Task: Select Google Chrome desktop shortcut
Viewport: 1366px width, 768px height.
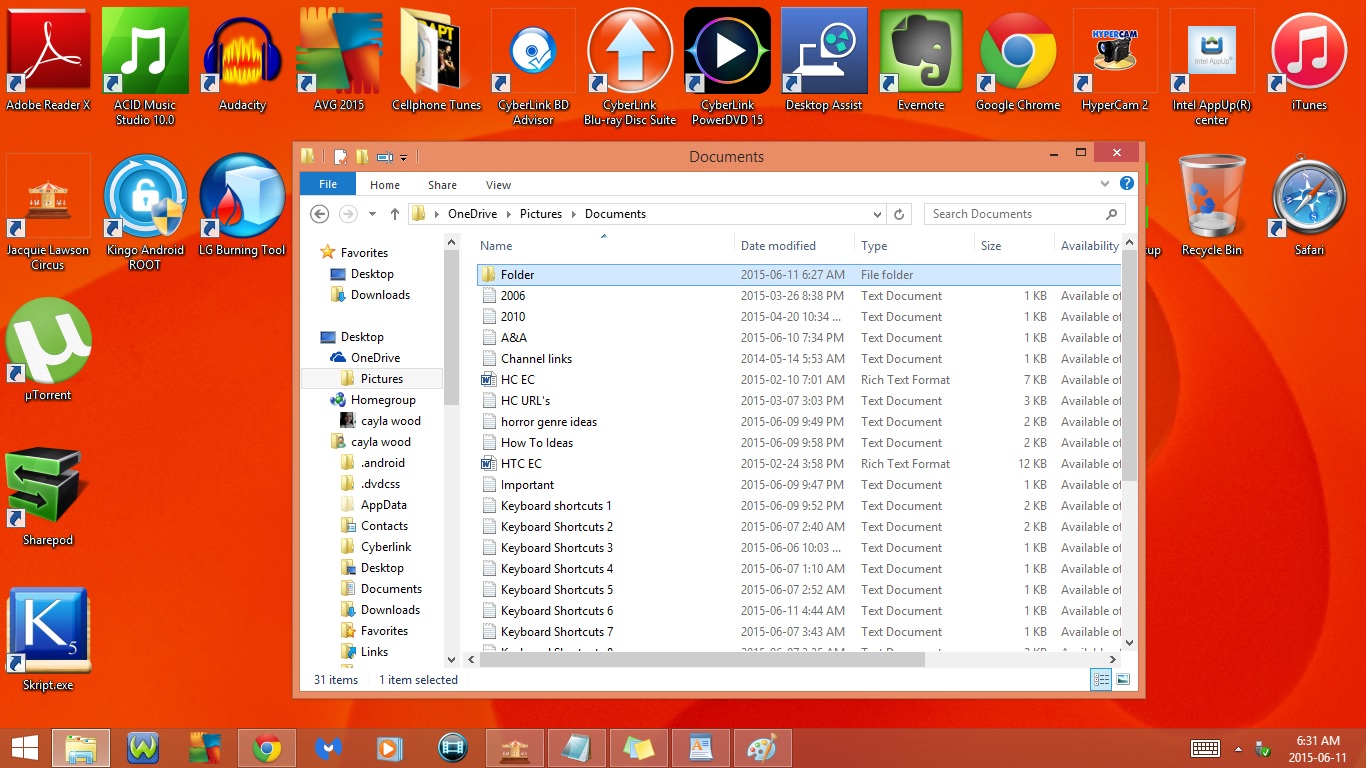Action: click(x=1018, y=60)
